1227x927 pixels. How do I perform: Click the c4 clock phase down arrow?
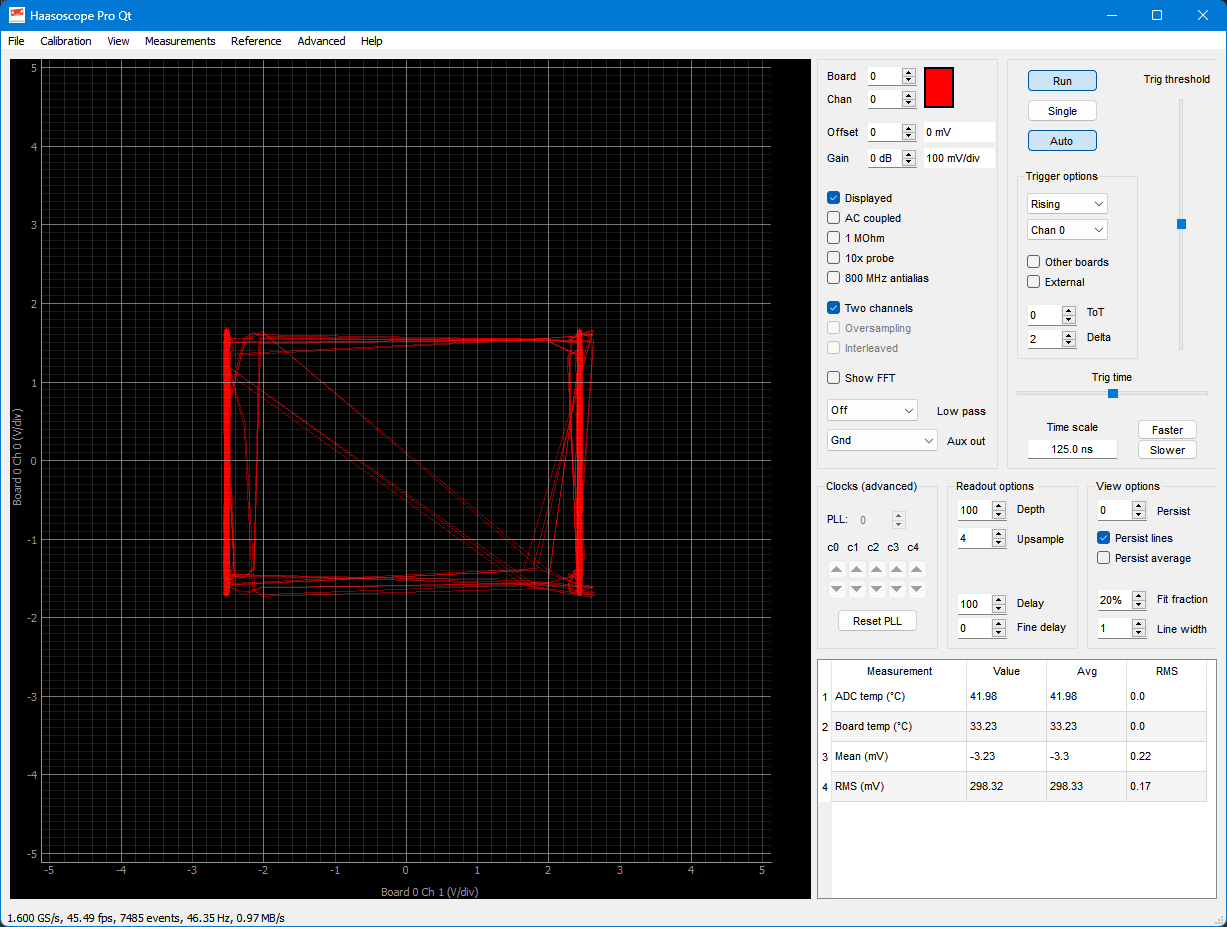pos(917,589)
